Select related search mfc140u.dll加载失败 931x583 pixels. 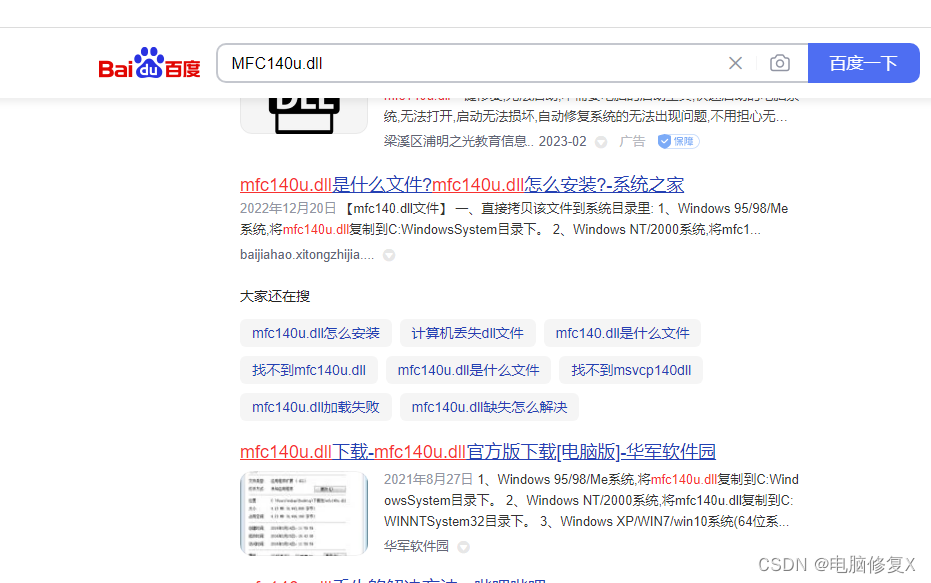pyautogui.click(x=316, y=407)
